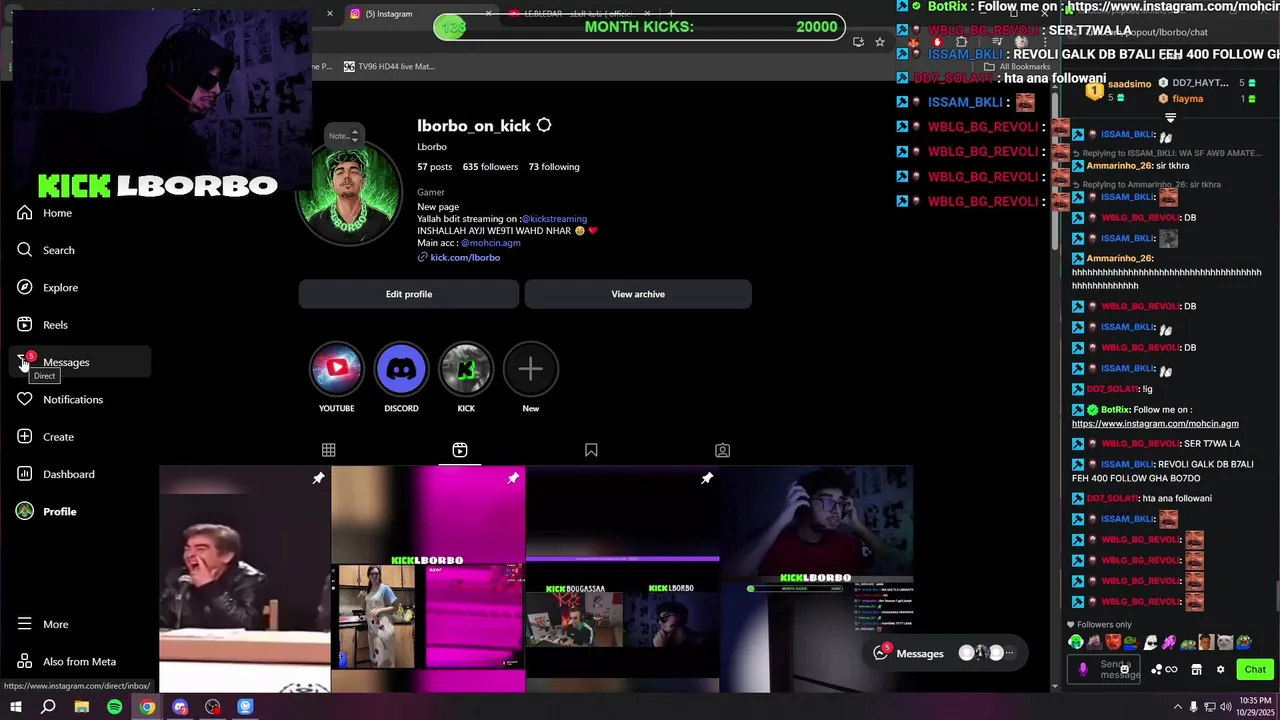The image size is (1280, 720).
Task: Open More hamburger menu in sidebar
Action: point(25,624)
